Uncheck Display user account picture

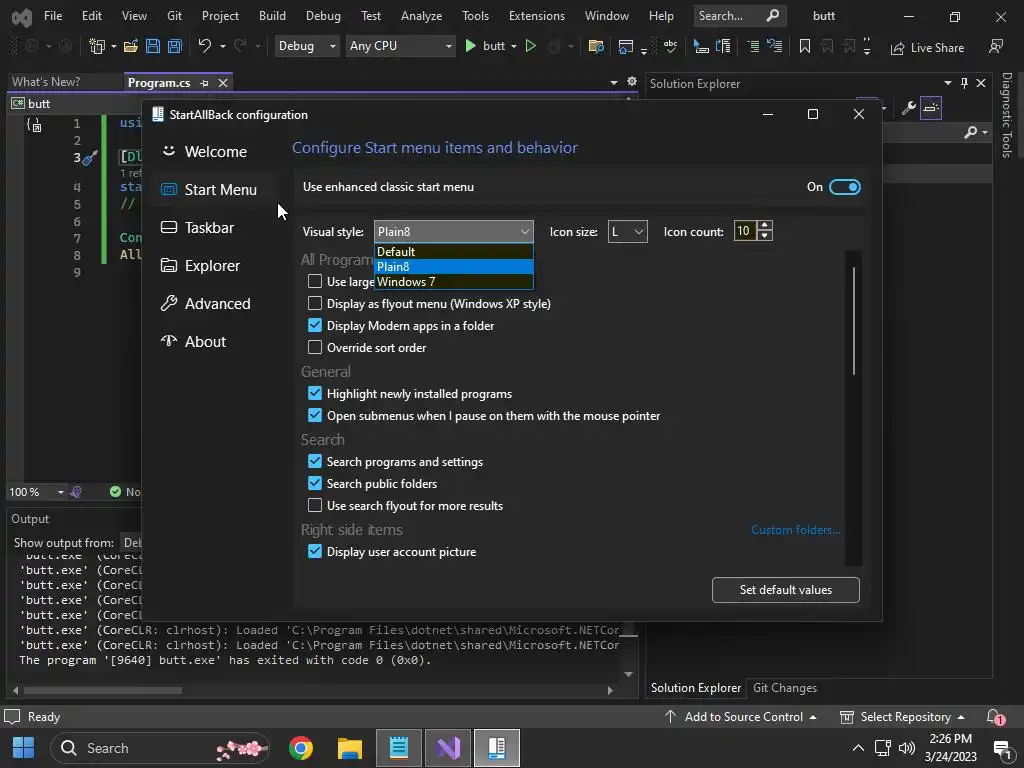pos(315,551)
